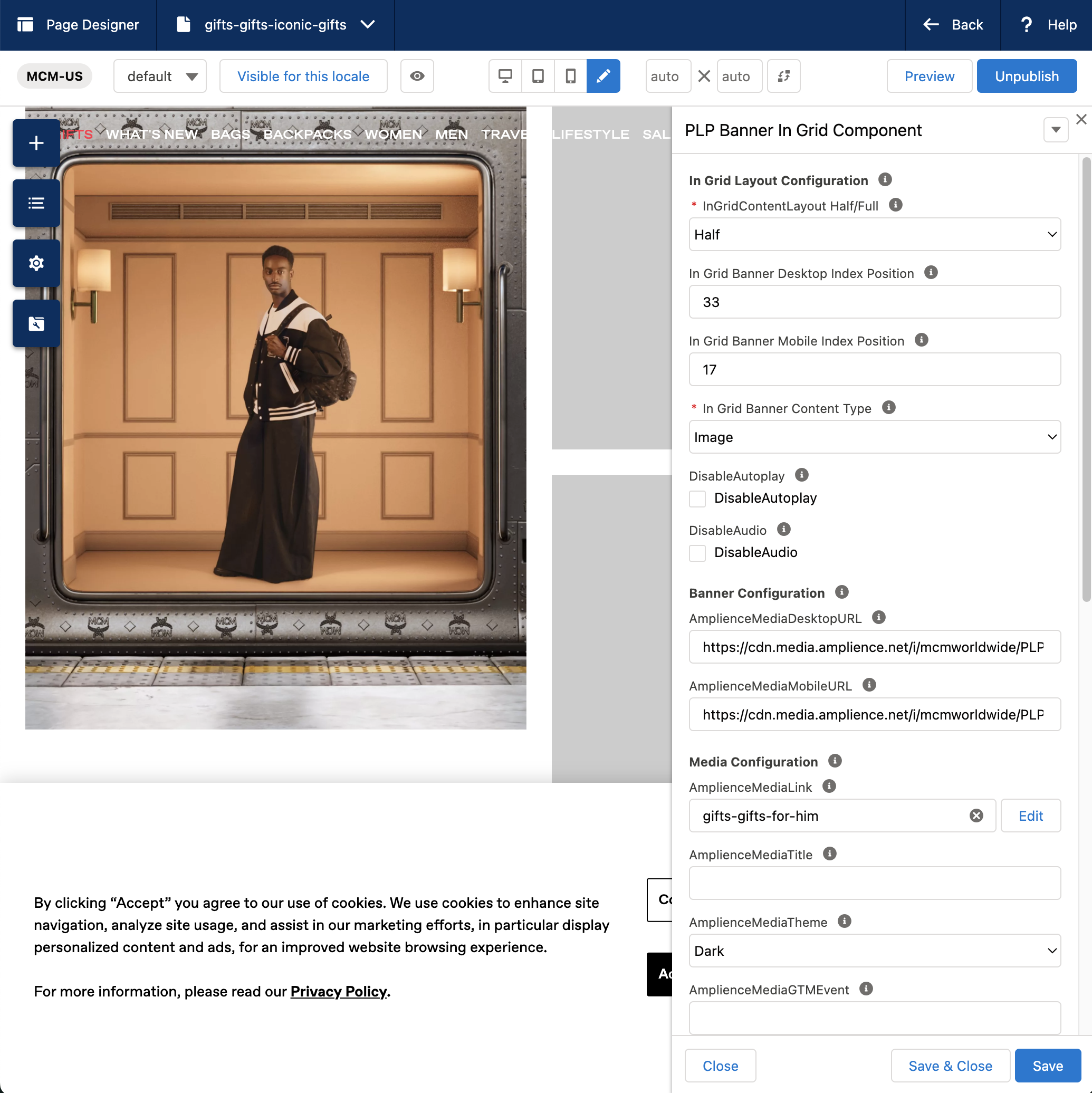Open the InGridContentLayout Half dropdown
Image resolution: width=1092 pixels, height=1093 pixels.
point(874,234)
